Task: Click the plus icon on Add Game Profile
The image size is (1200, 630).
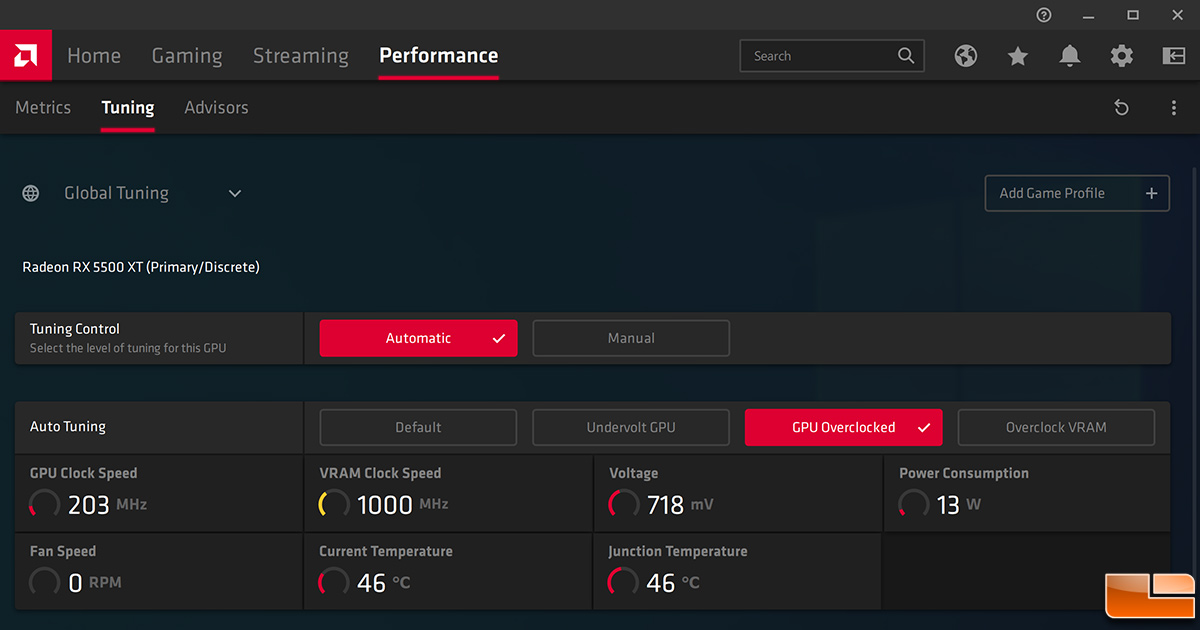Action: click(1151, 193)
